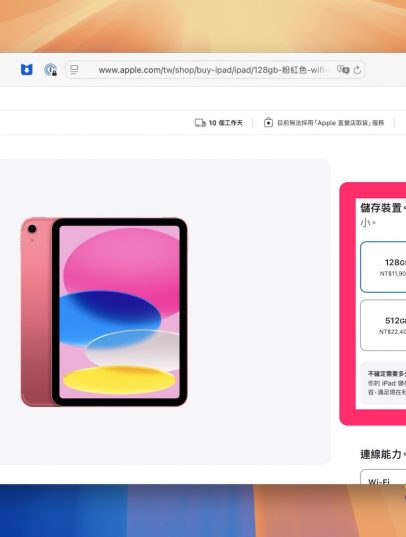The image size is (406, 537).
Task: Open the Apple 直營店取貨 pickup availability link
Action: click(x=331, y=123)
